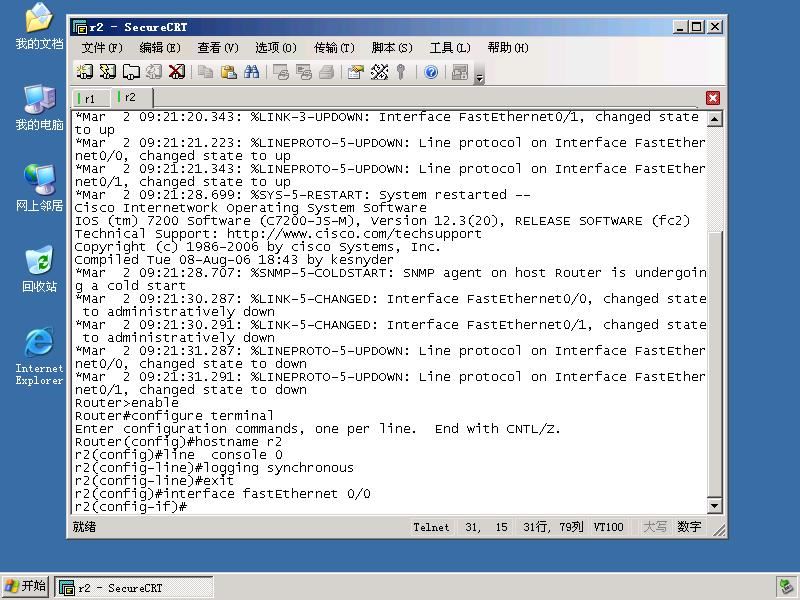Click the cisco.com/techsupport URL text
Screen dimensions: 800x600
pyautogui.click(x=354, y=234)
